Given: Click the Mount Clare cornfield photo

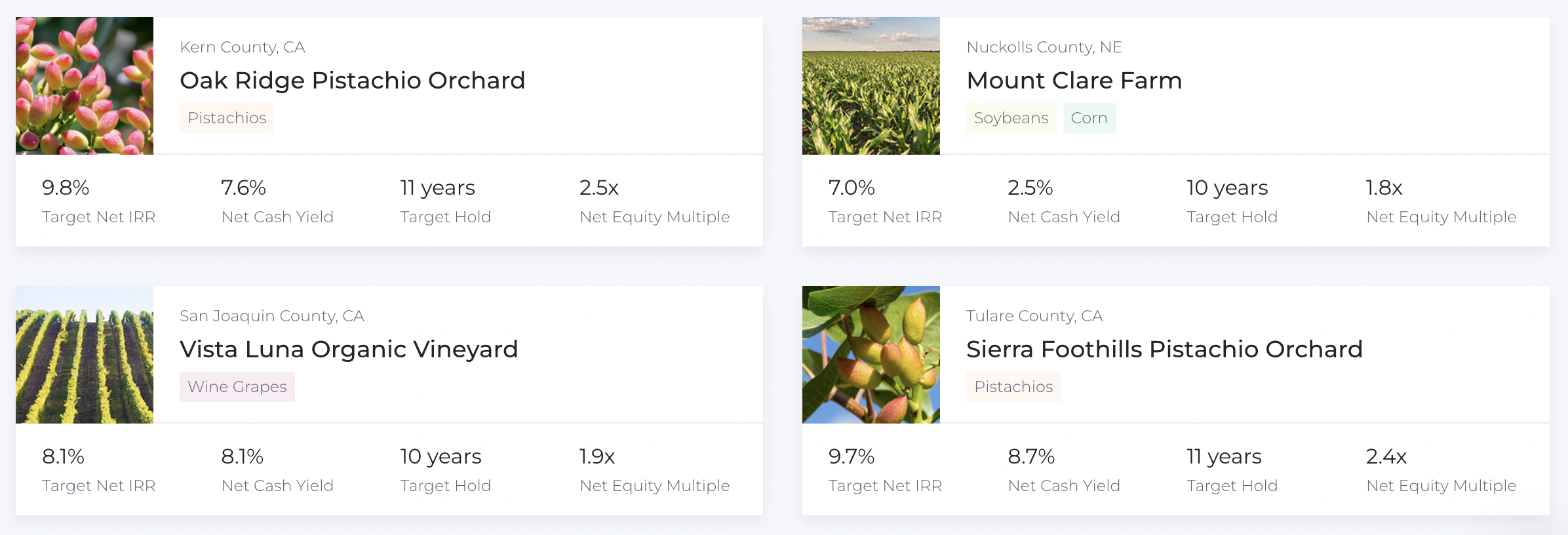Looking at the screenshot, I should pyautogui.click(x=871, y=86).
